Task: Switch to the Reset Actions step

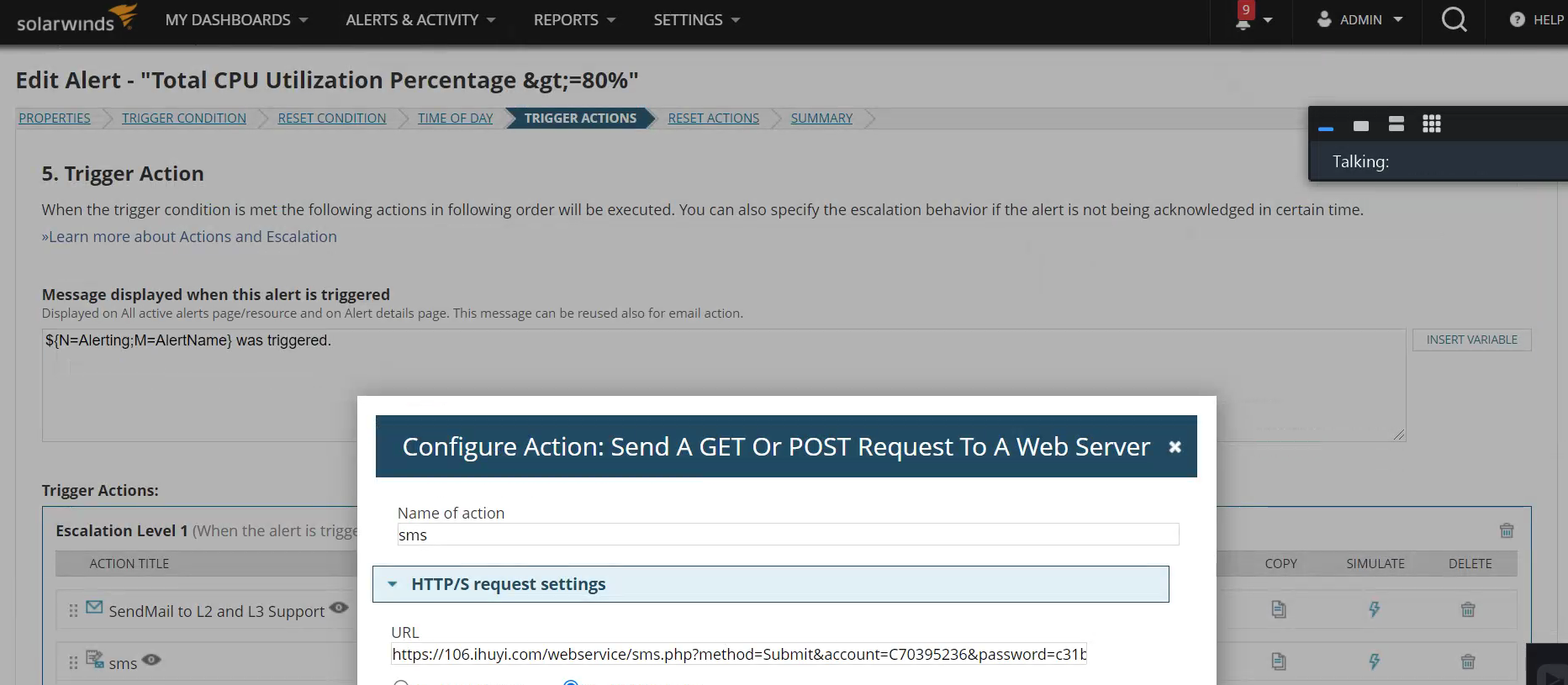Action: pos(713,119)
